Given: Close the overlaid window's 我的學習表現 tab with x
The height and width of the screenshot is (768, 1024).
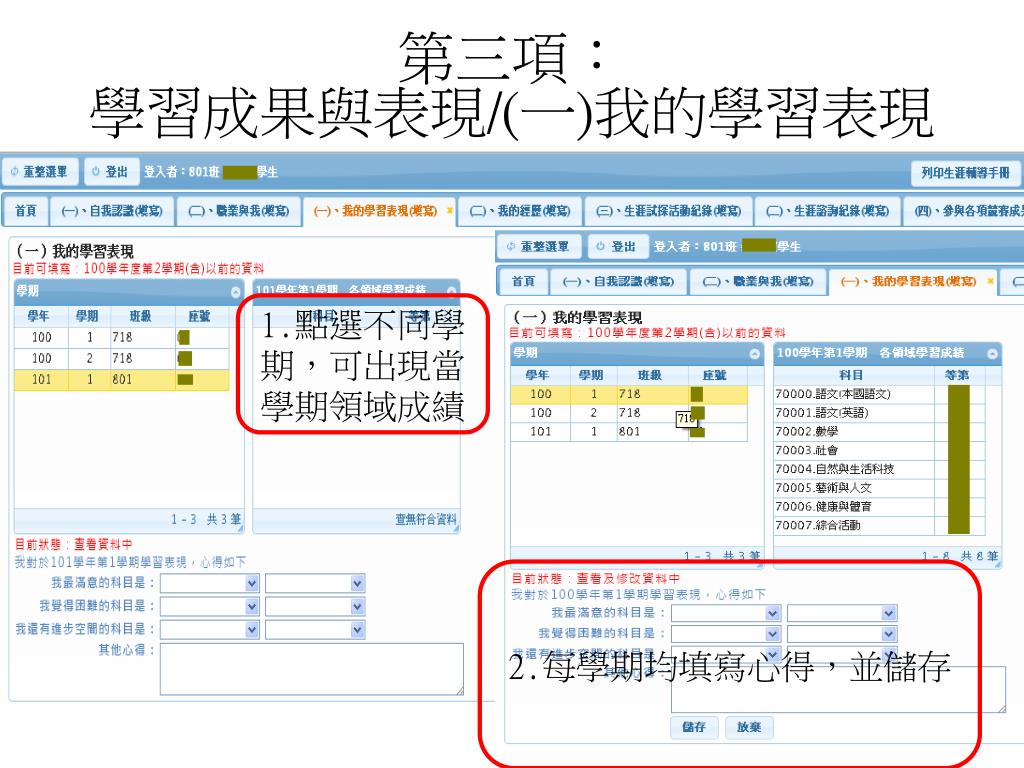Looking at the screenshot, I should tap(990, 281).
